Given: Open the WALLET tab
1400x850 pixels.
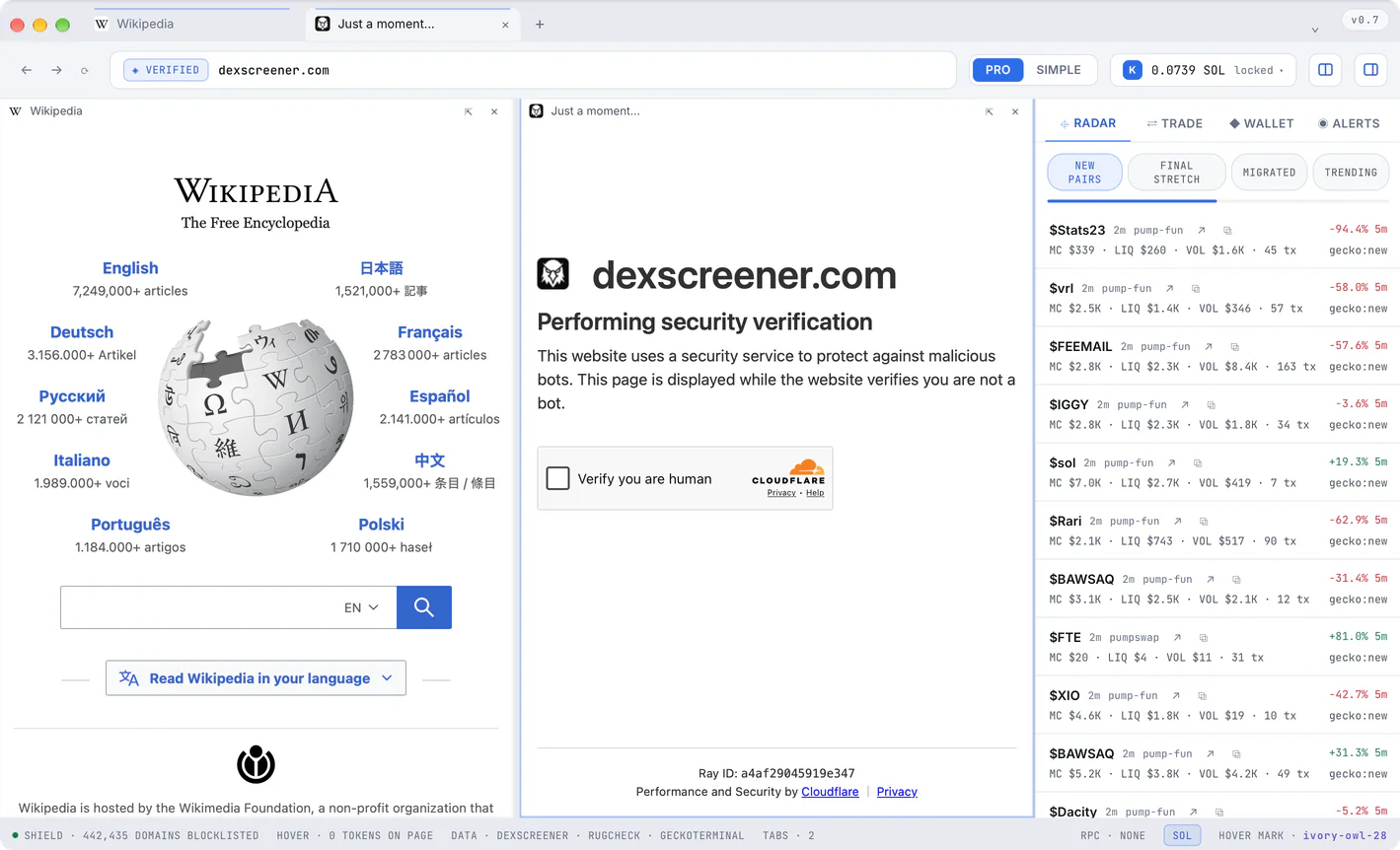Looking at the screenshot, I should [1261, 123].
